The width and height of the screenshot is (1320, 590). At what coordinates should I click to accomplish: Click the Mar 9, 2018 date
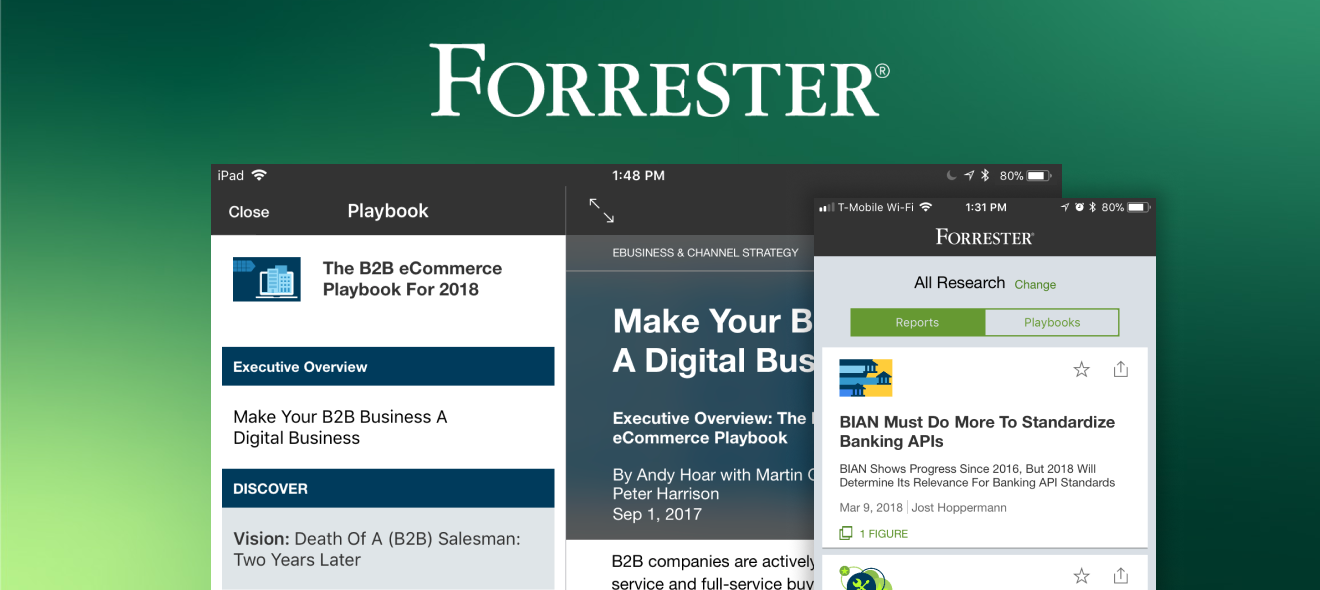(871, 507)
